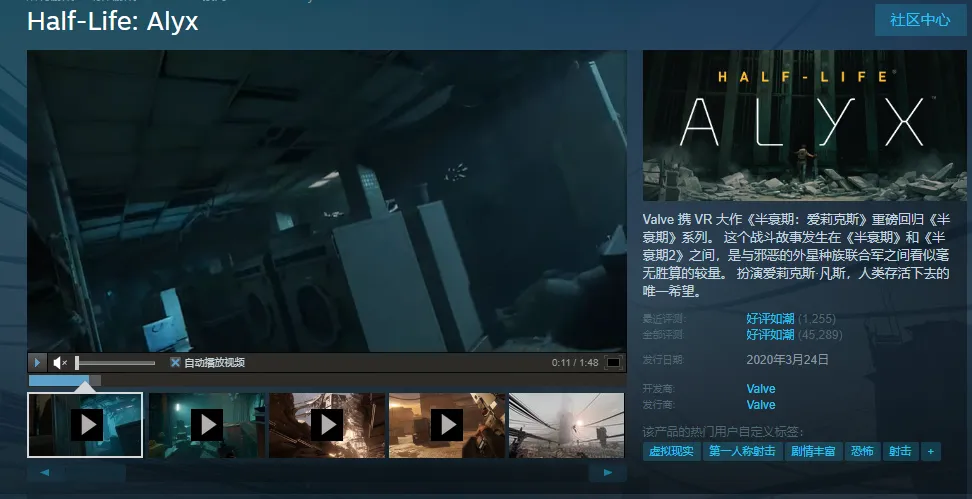Select the first trailer thumbnail

(85, 425)
